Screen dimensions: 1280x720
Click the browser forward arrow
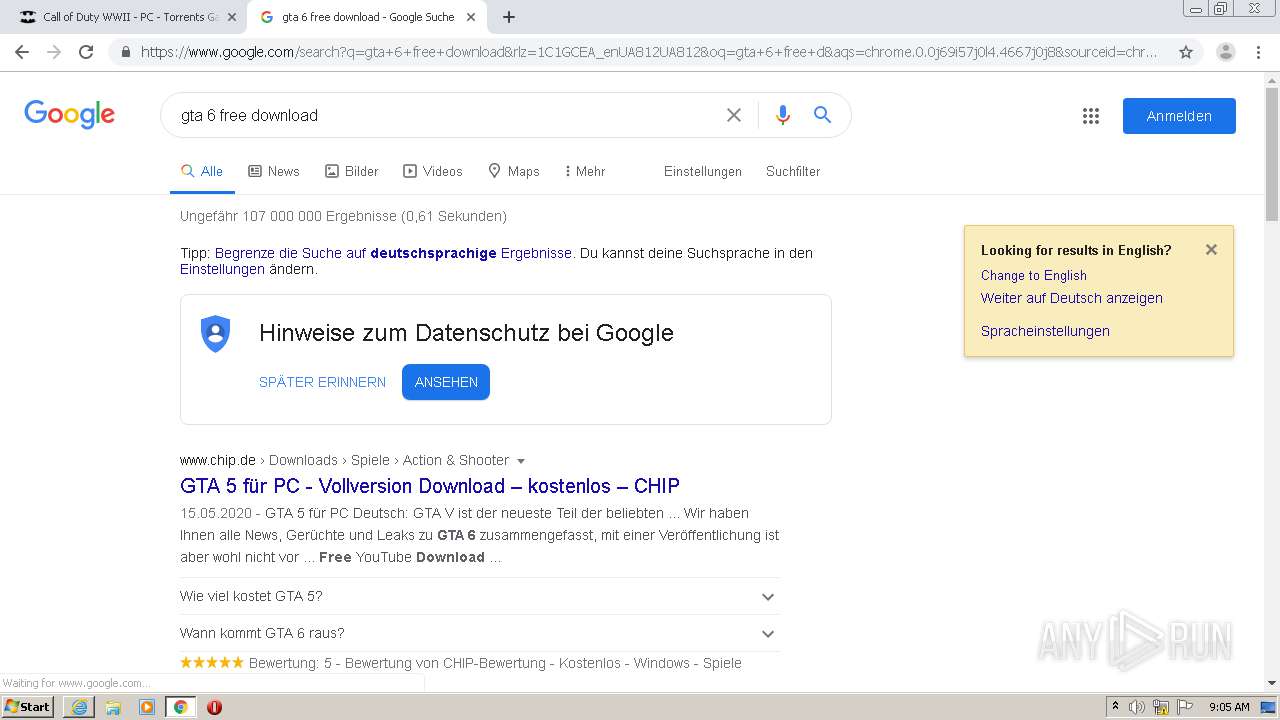pyautogui.click(x=54, y=52)
